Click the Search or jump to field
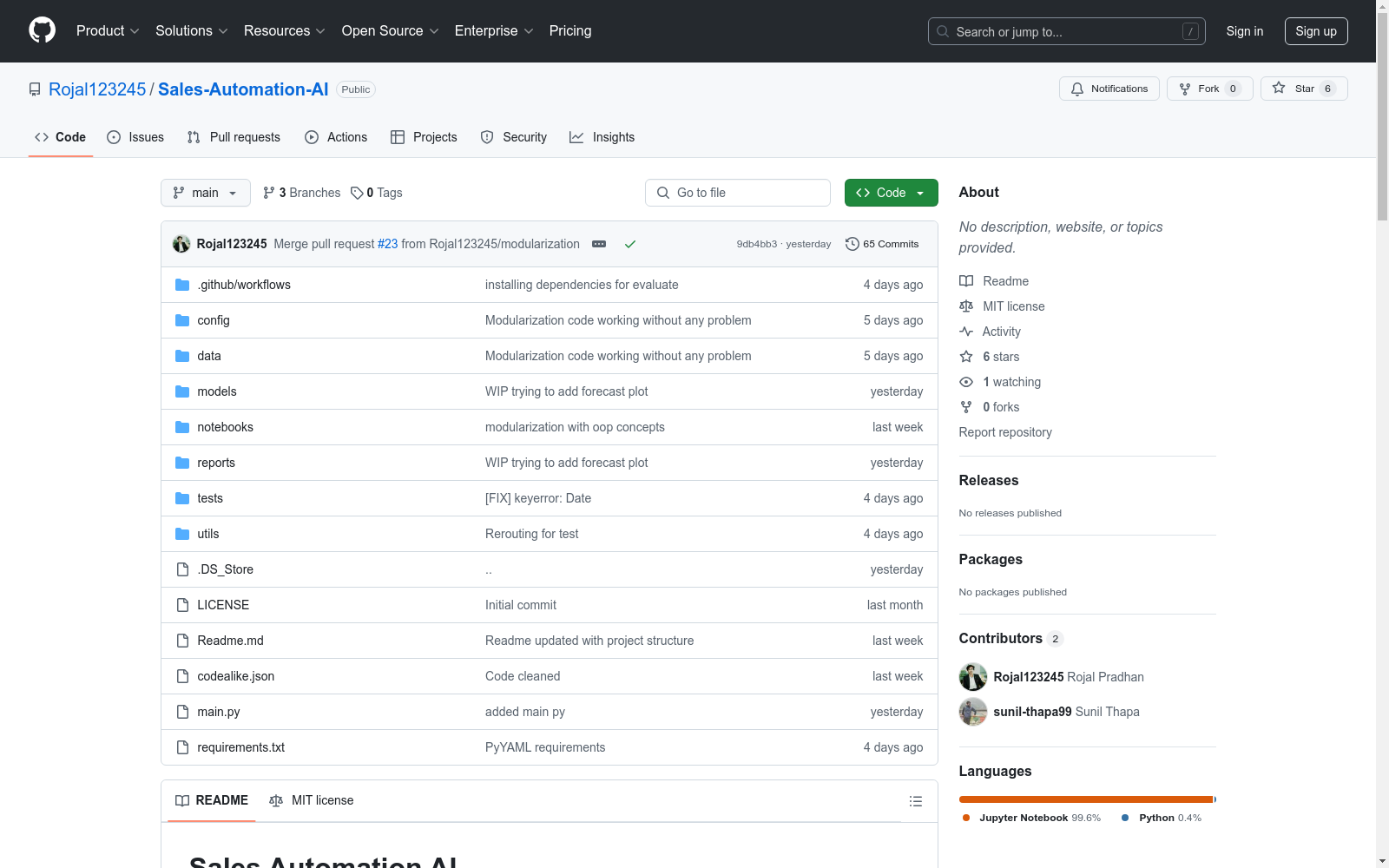 coord(1067,31)
